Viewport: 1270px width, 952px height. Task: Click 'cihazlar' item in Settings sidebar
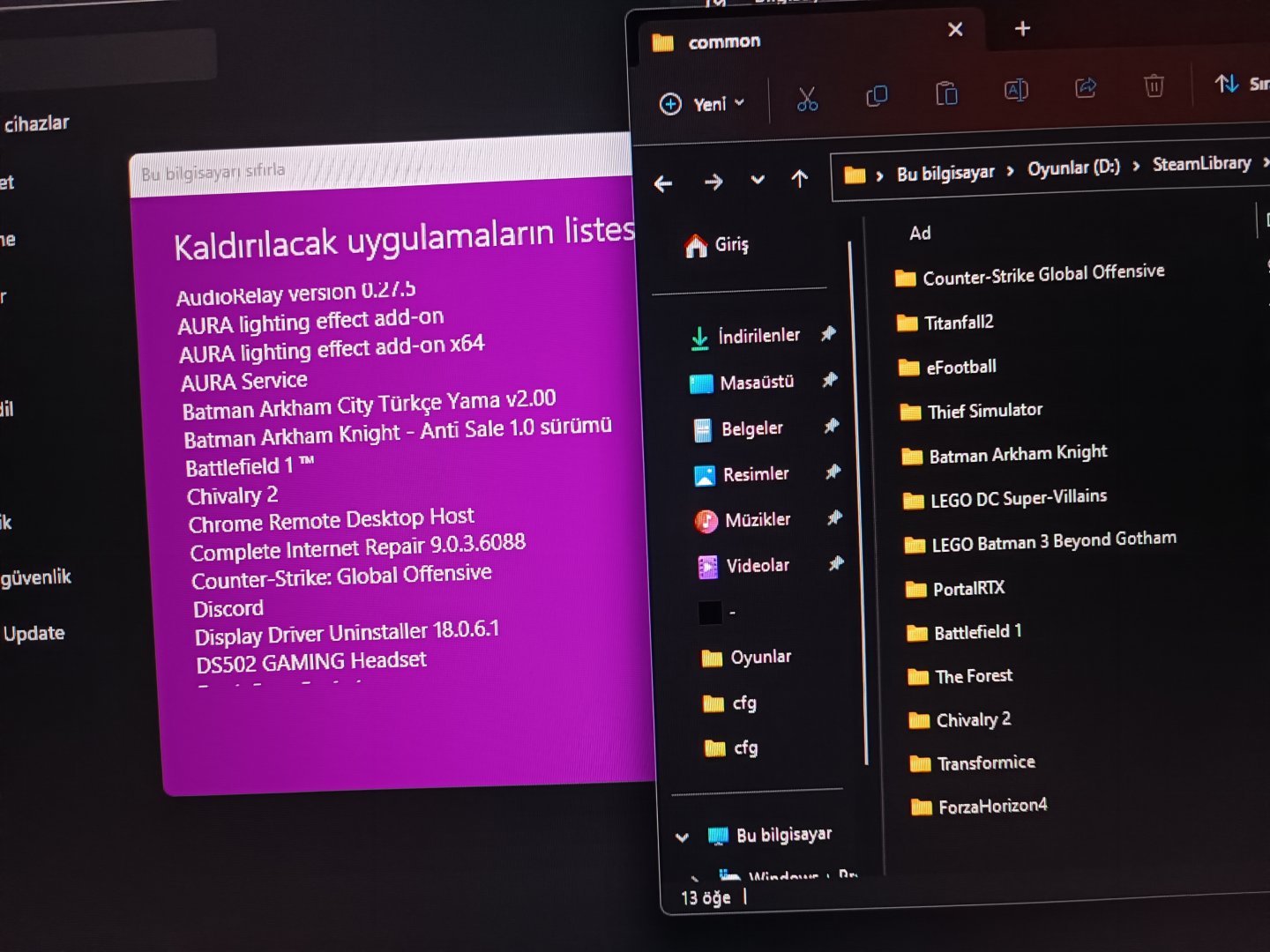pyautogui.click(x=36, y=123)
